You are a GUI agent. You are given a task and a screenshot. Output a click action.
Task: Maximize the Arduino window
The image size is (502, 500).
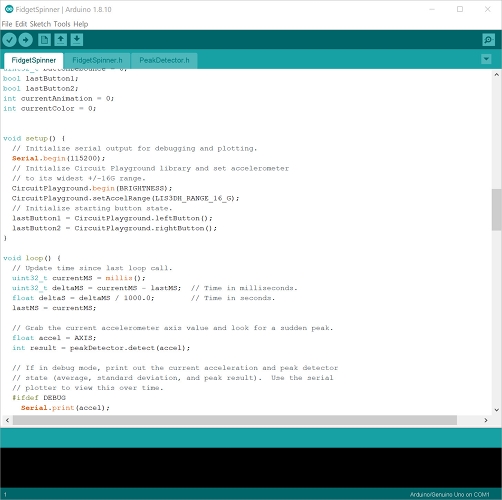point(460,9)
